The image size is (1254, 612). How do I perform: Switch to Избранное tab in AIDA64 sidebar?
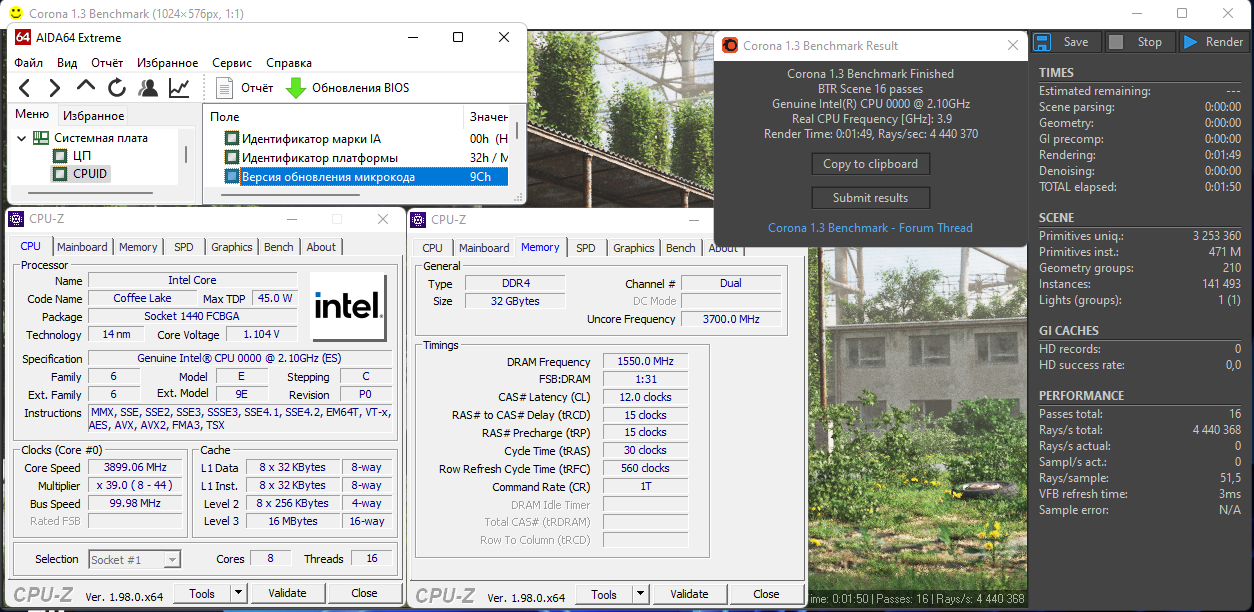point(92,116)
